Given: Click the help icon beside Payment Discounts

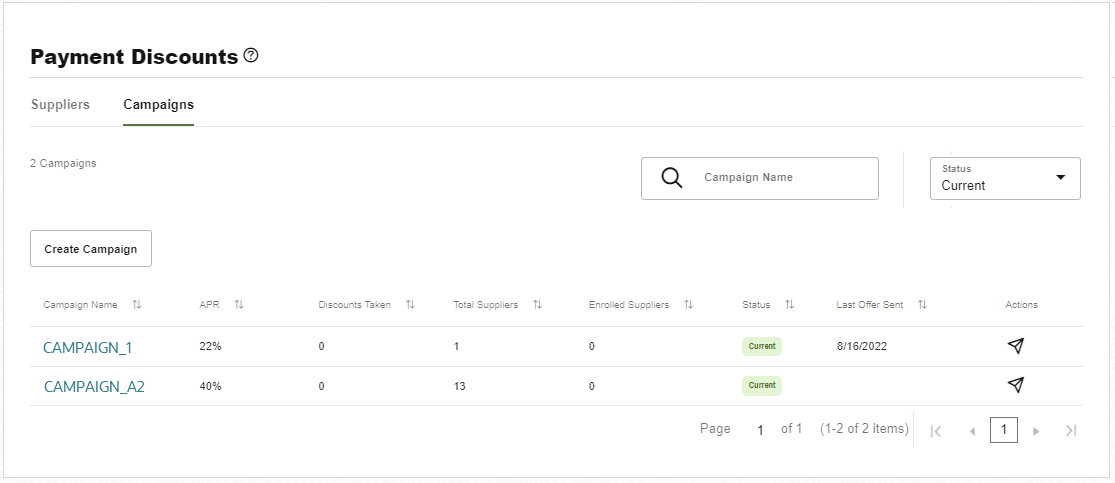Looking at the screenshot, I should [251, 56].
